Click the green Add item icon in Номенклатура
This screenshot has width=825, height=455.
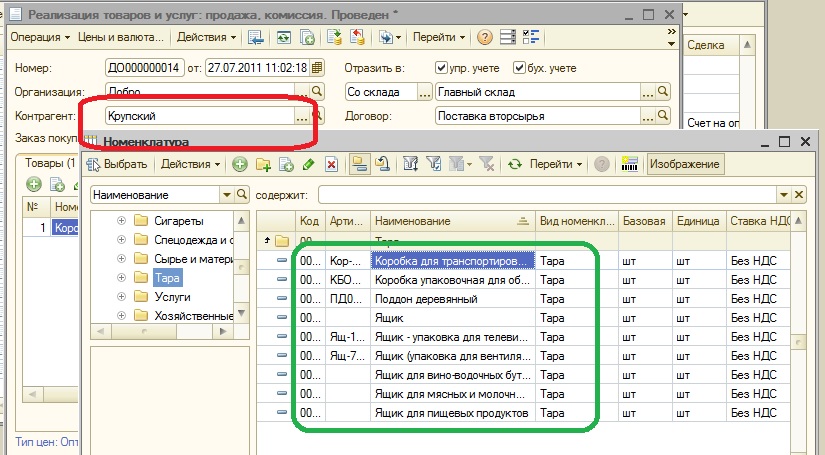[240, 164]
